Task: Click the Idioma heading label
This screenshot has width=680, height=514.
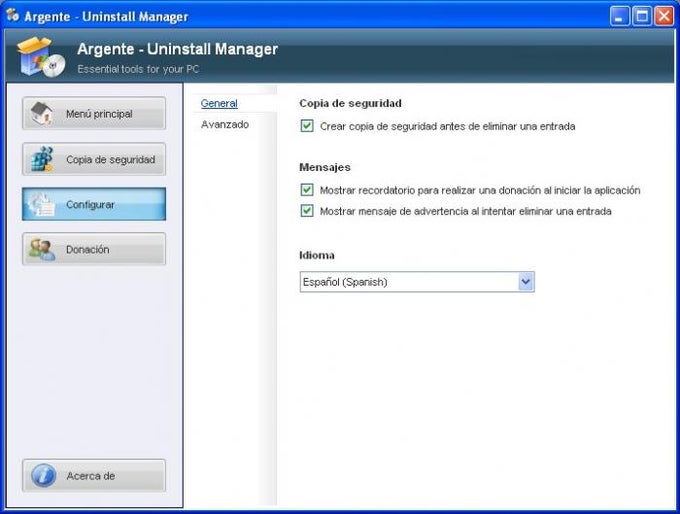Action: point(317,255)
